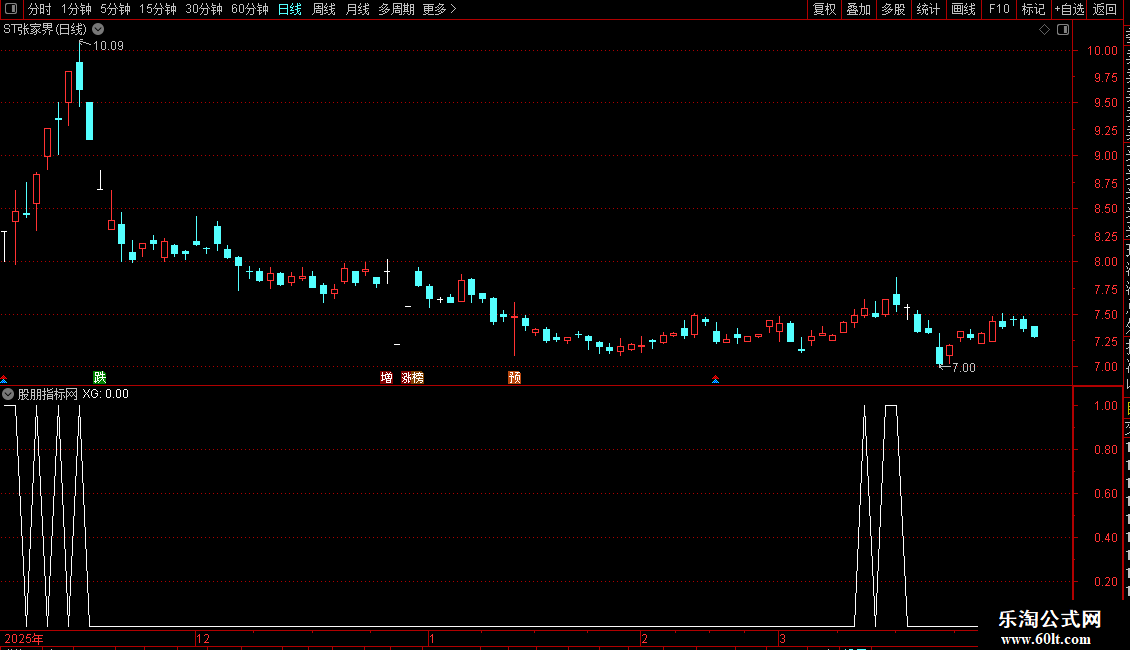This screenshot has width=1130, height=650.
Task: Click the 复权 adjustment button
Action: pos(824,9)
